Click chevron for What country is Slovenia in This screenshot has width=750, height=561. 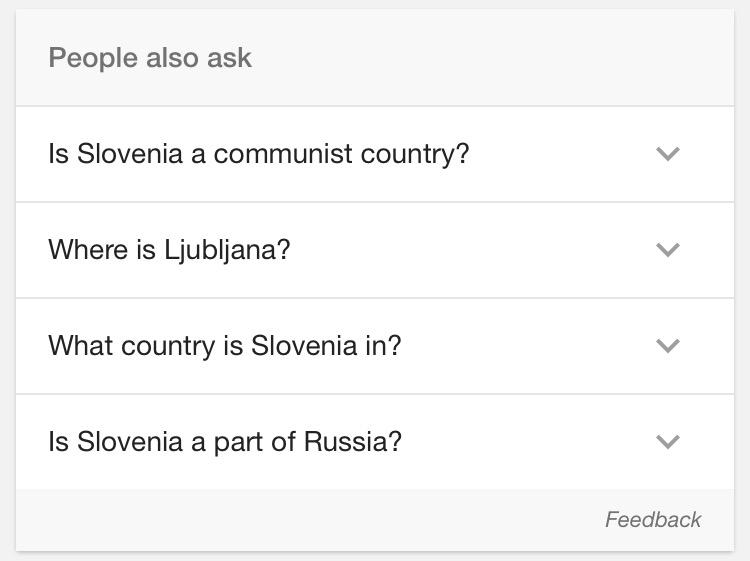pyautogui.click(x=667, y=346)
